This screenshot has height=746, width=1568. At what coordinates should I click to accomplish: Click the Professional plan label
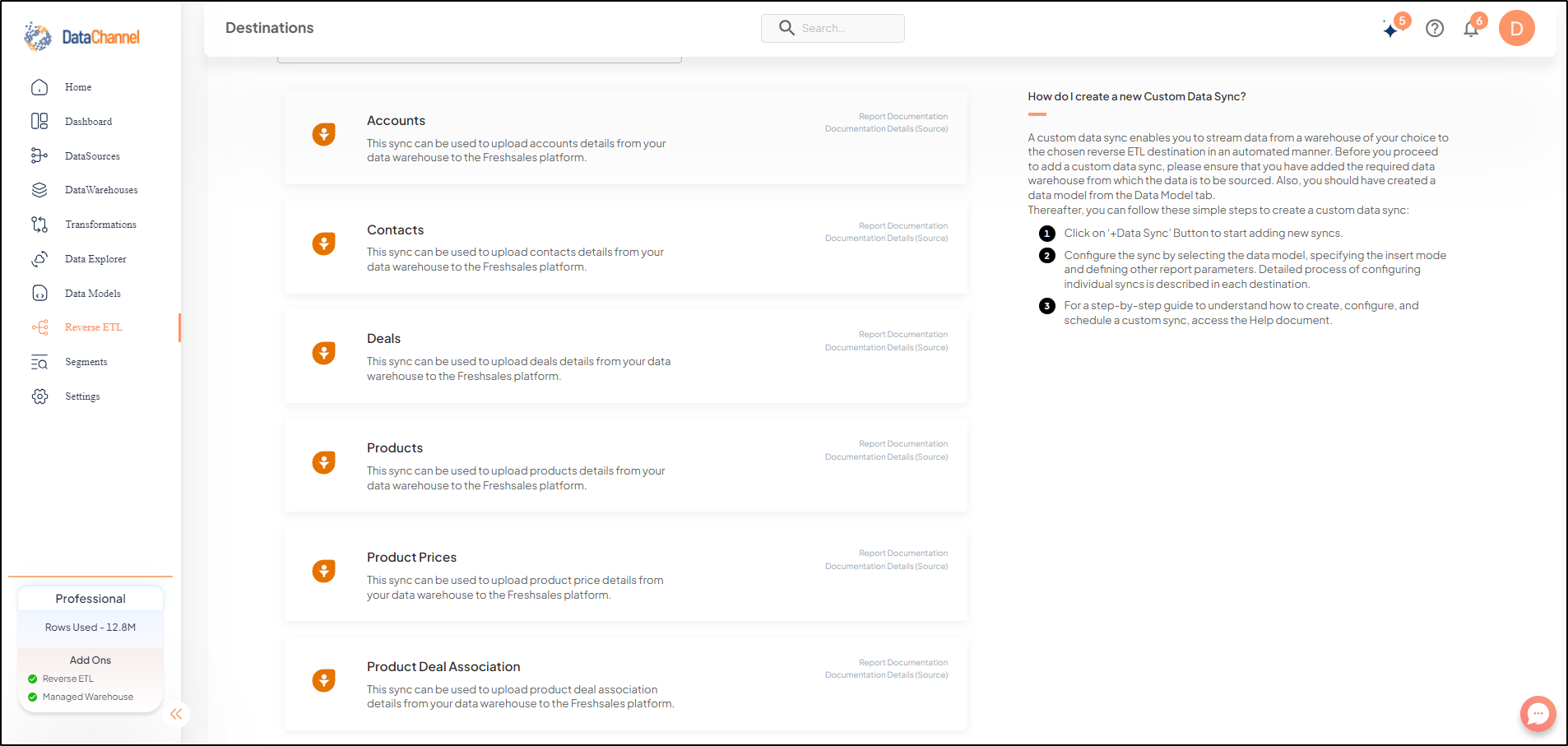click(x=90, y=599)
